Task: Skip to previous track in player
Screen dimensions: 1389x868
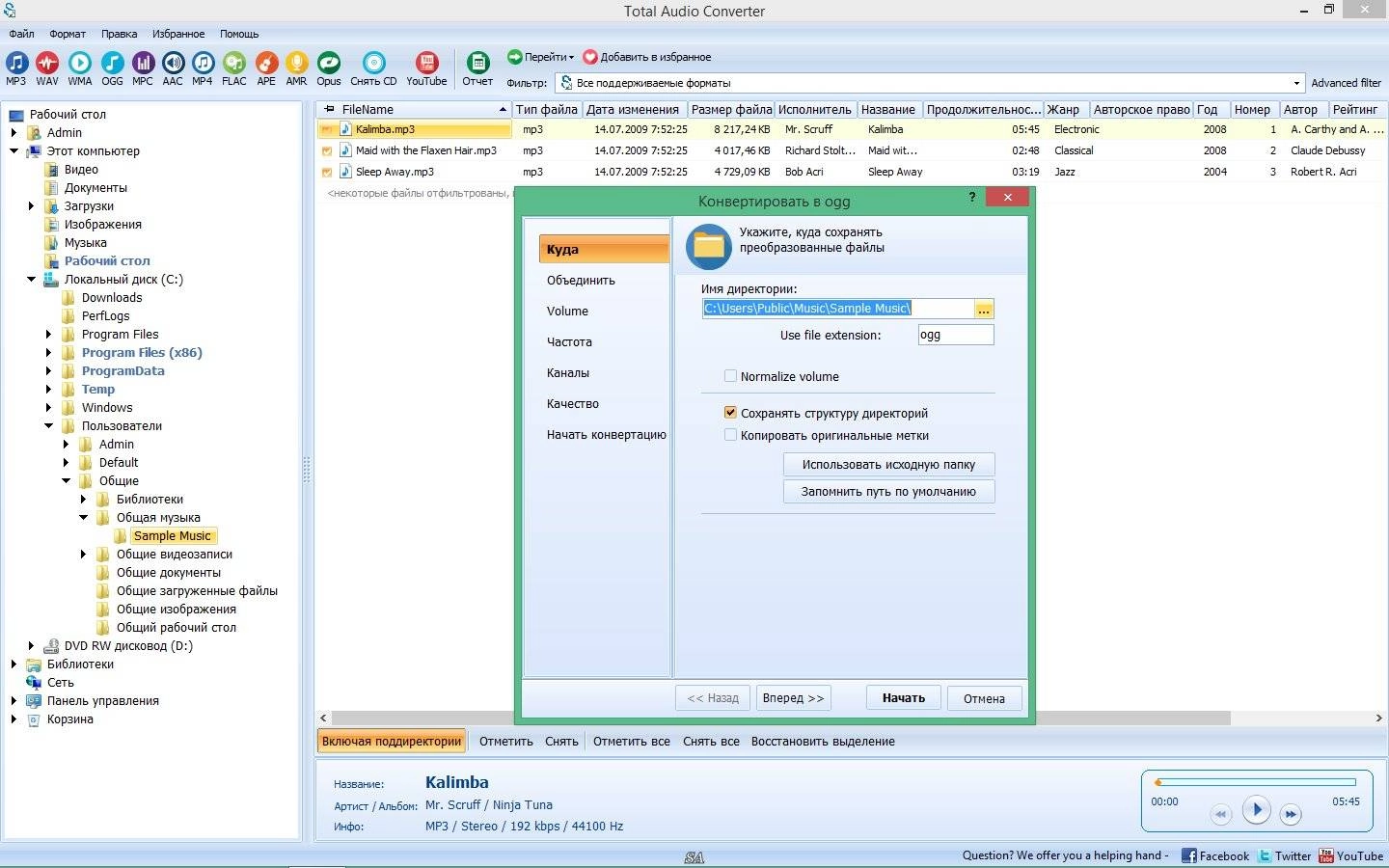Action: click(x=1220, y=814)
